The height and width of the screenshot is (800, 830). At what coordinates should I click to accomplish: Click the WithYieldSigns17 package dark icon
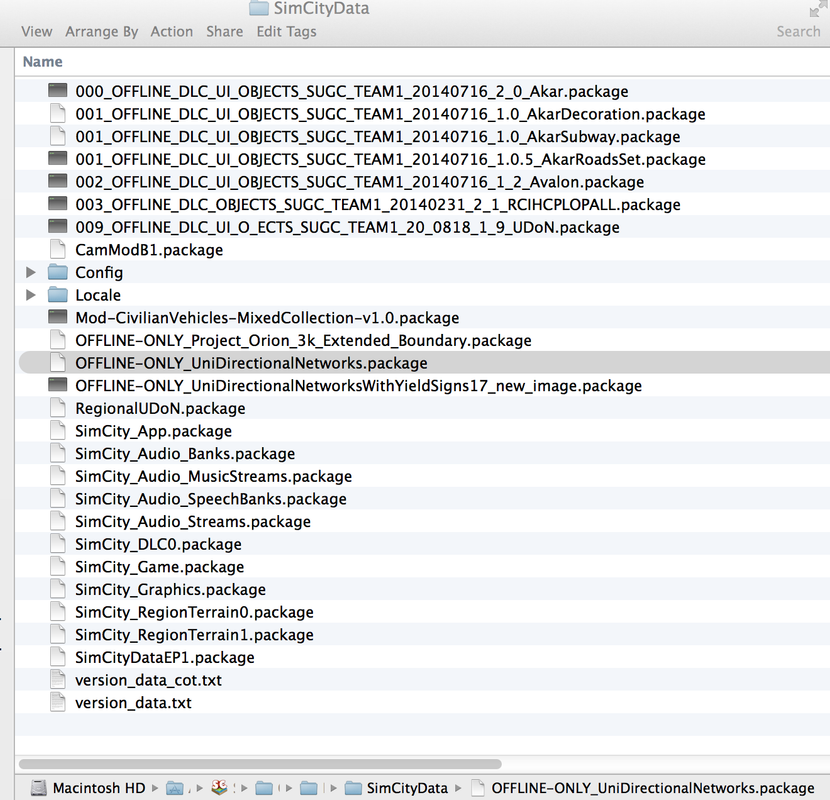(x=58, y=385)
